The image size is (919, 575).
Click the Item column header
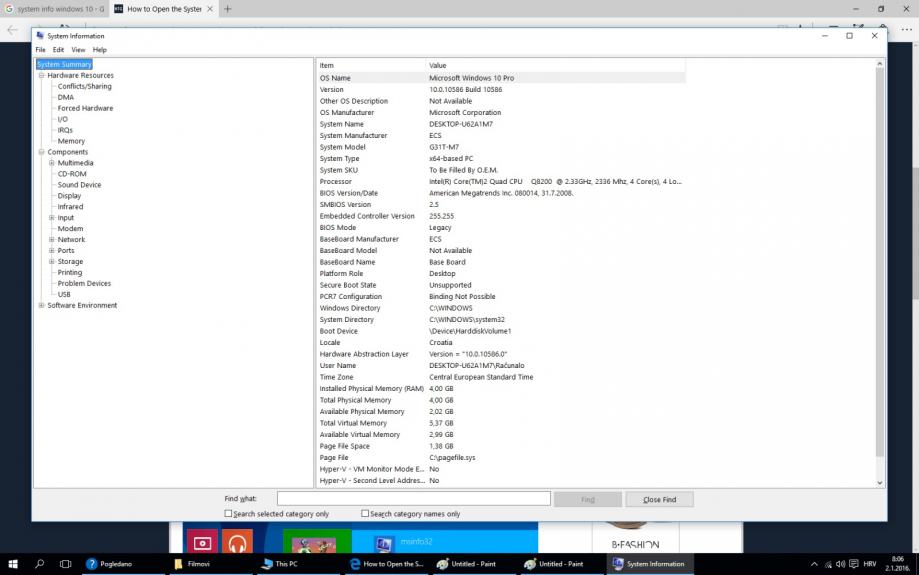coord(370,65)
